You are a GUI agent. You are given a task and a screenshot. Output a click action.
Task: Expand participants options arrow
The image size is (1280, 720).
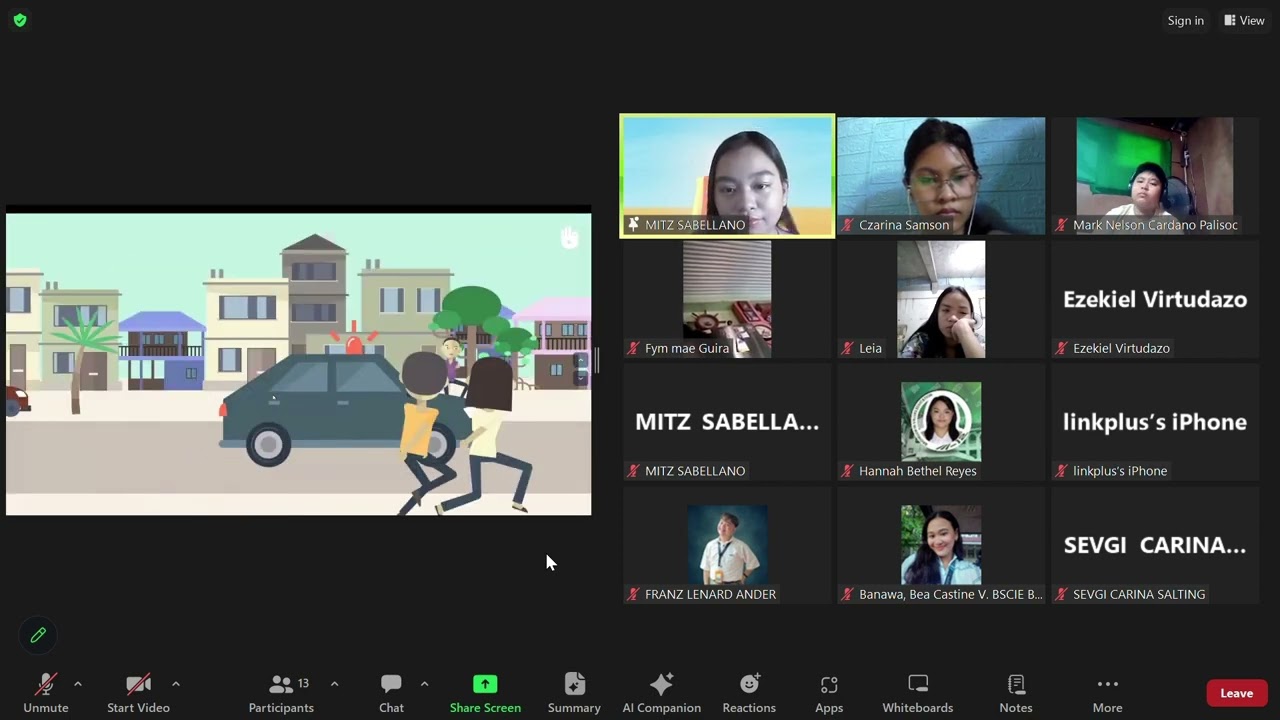click(x=334, y=684)
